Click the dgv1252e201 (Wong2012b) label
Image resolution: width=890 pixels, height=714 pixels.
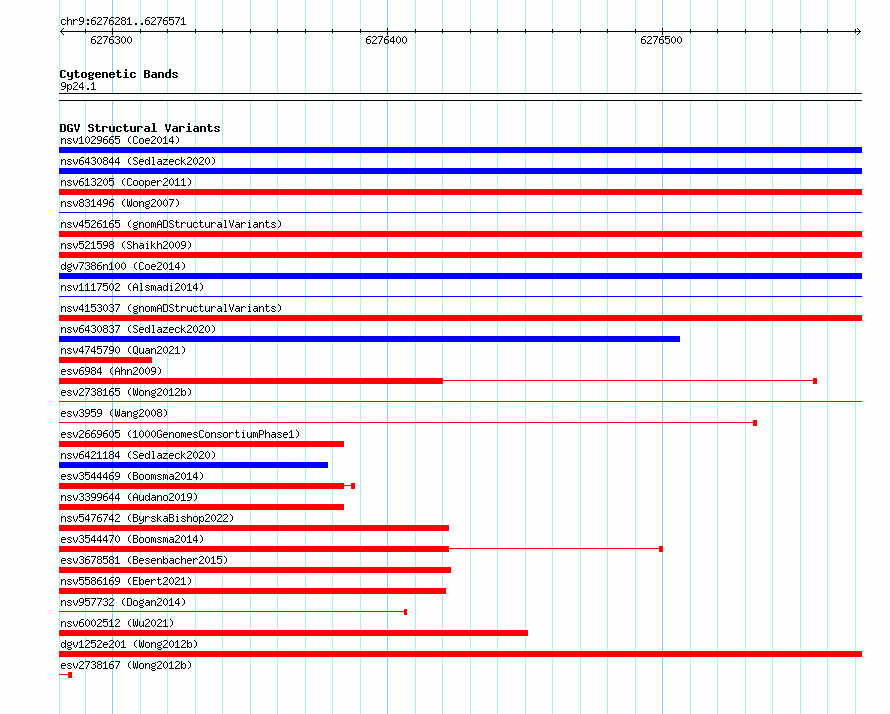click(129, 644)
